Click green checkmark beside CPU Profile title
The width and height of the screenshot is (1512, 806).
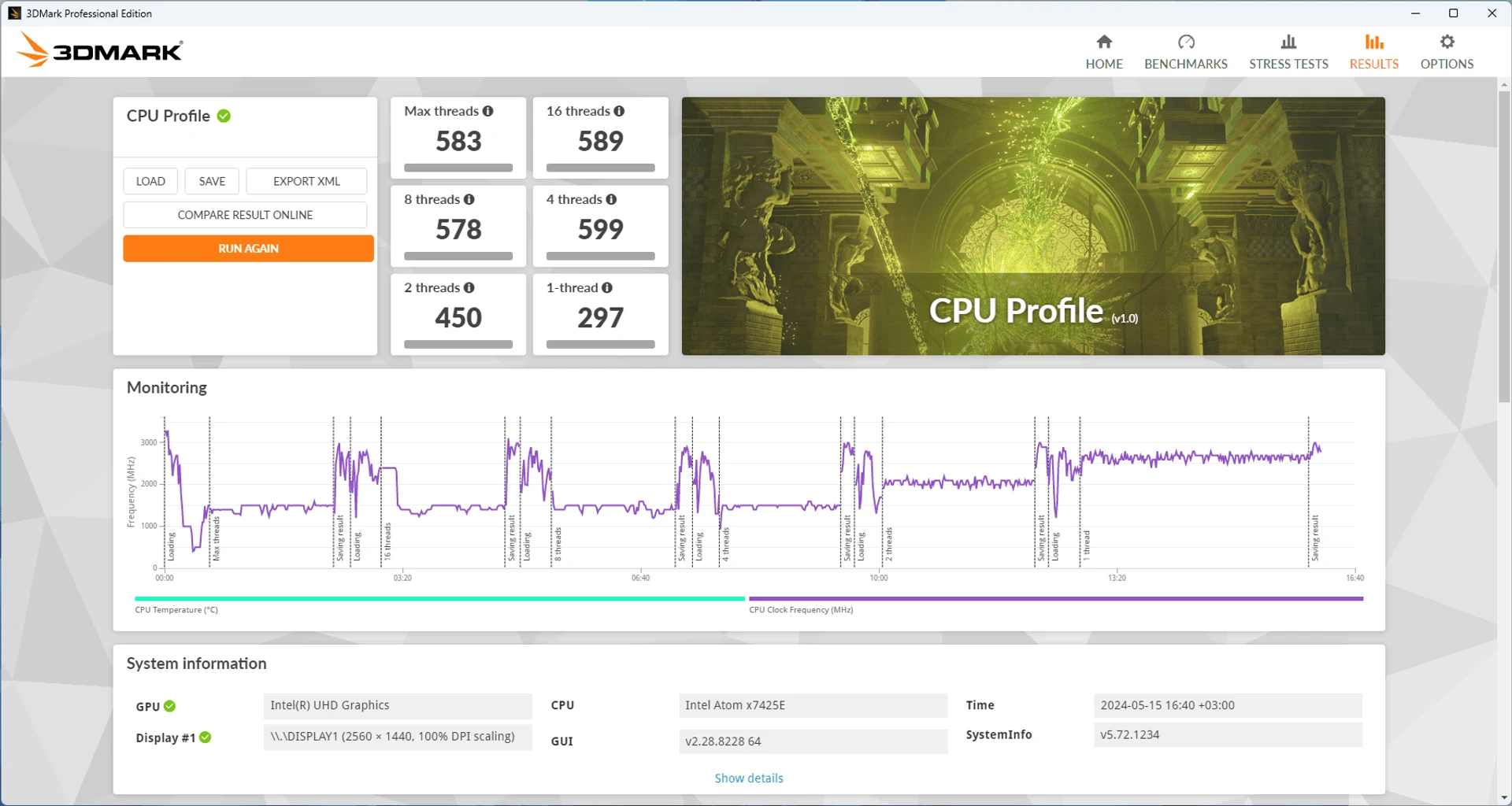tap(224, 116)
